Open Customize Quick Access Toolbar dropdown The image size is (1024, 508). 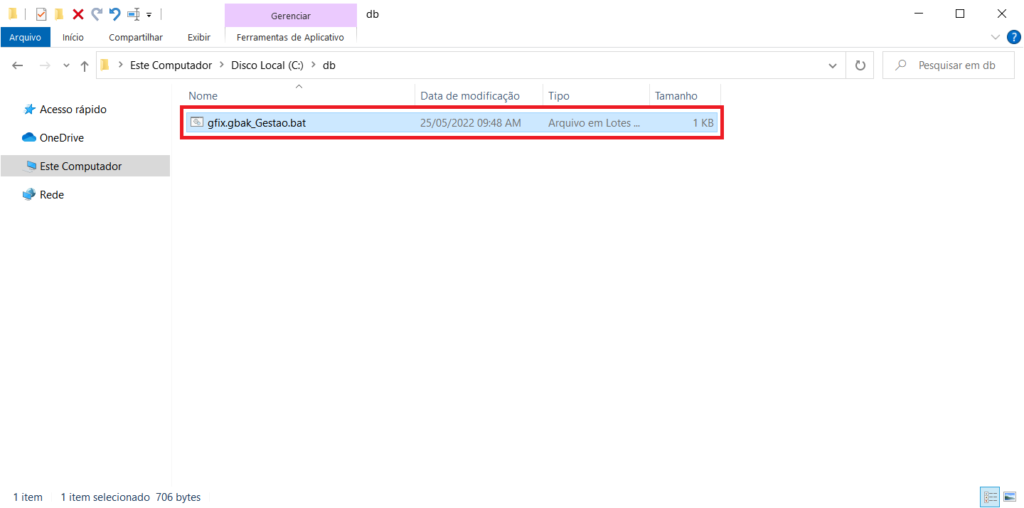tap(149, 15)
